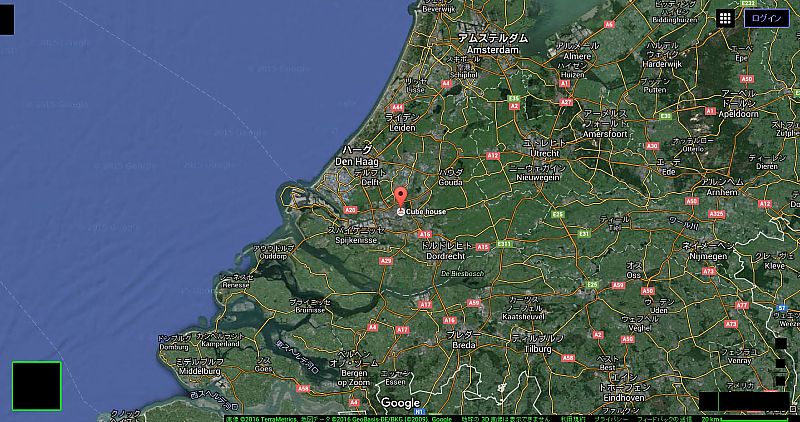Click the E30 road shield
The width and height of the screenshot is (800, 422).
tap(665, 116)
